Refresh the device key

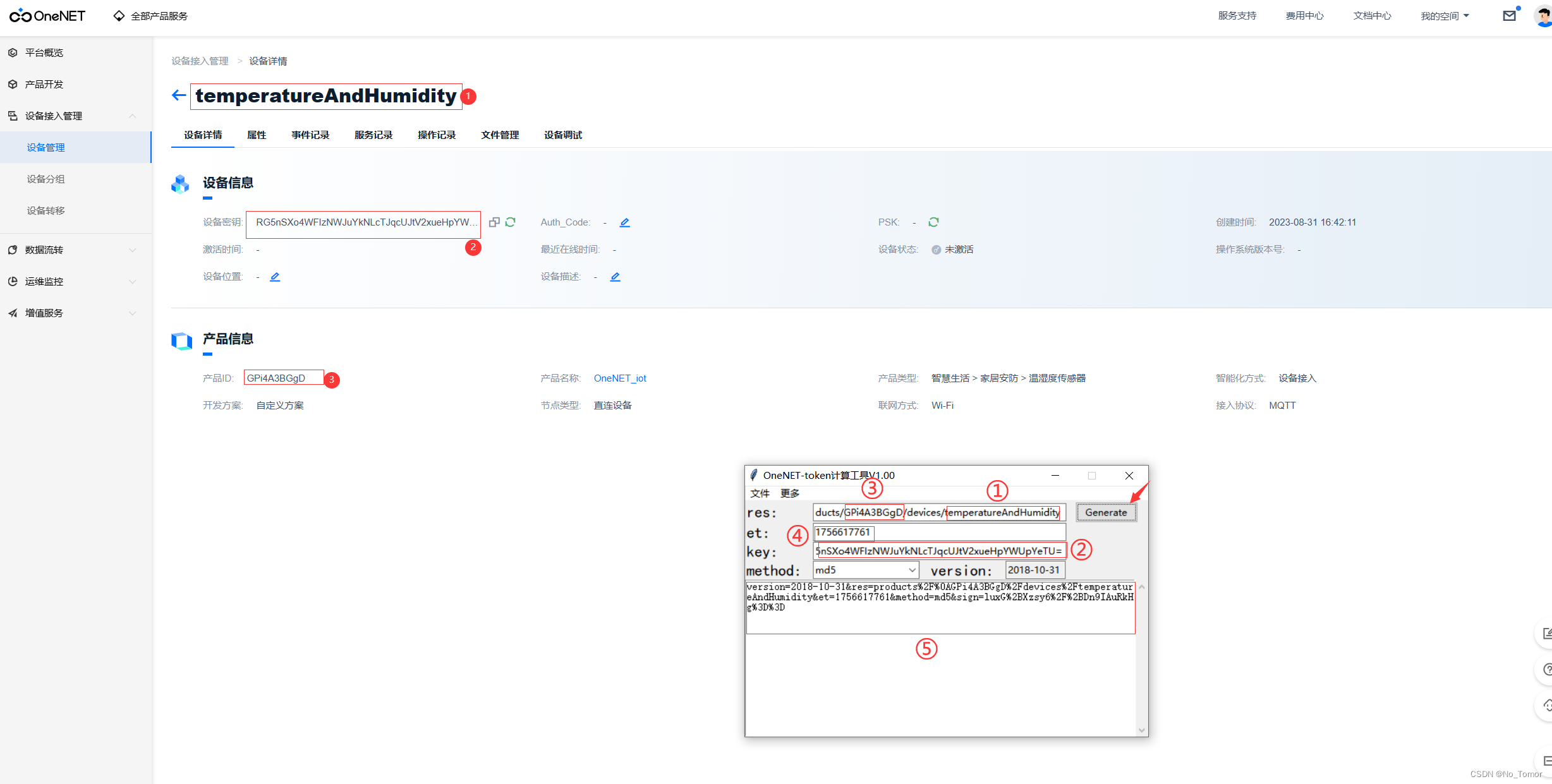(511, 222)
